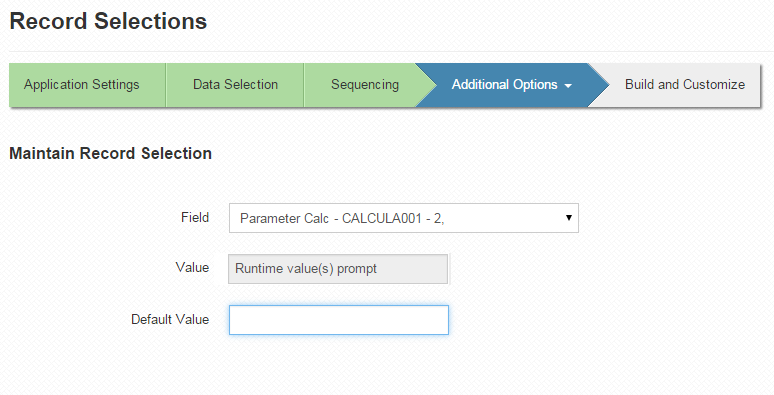Click the Field dropdown's black arrow
This screenshot has height=395, width=774.
coord(569,217)
